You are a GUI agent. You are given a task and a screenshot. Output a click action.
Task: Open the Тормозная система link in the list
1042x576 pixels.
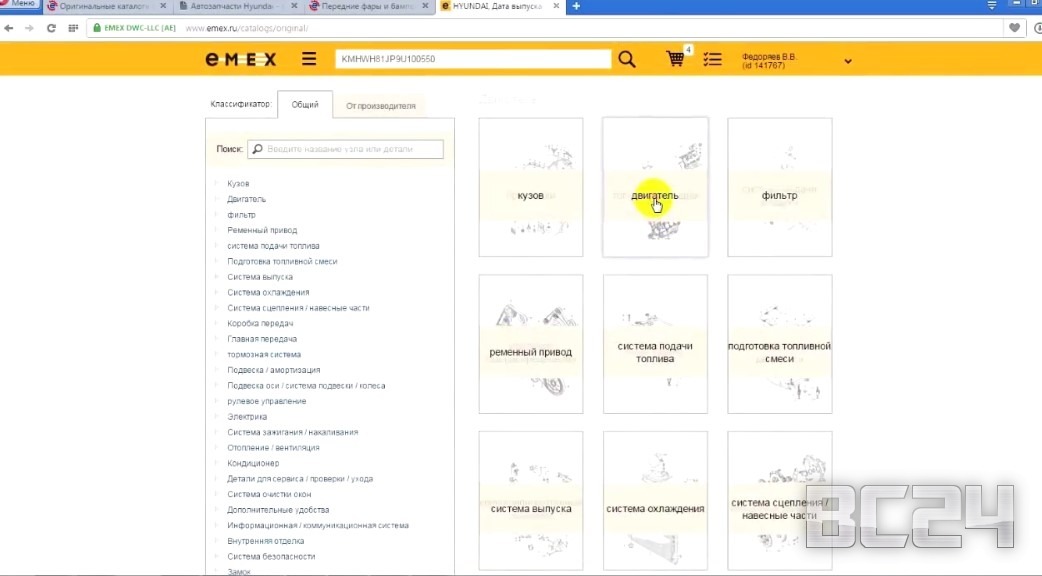[x=263, y=355]
